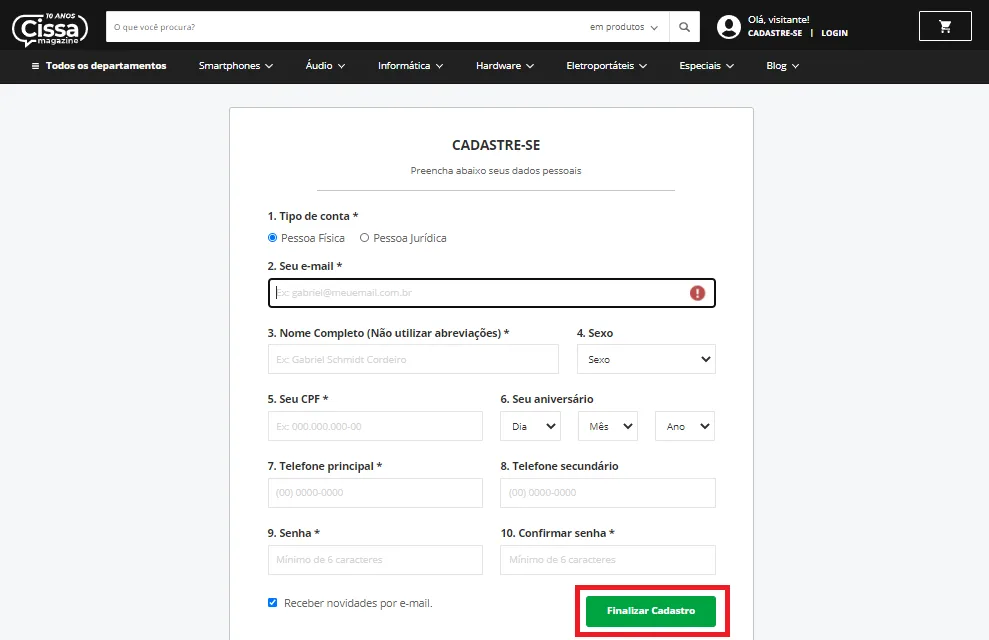The height and width of the screenshot is (640, 989).
Task: Select Pessoa Física account type
Action: point(272,238)
